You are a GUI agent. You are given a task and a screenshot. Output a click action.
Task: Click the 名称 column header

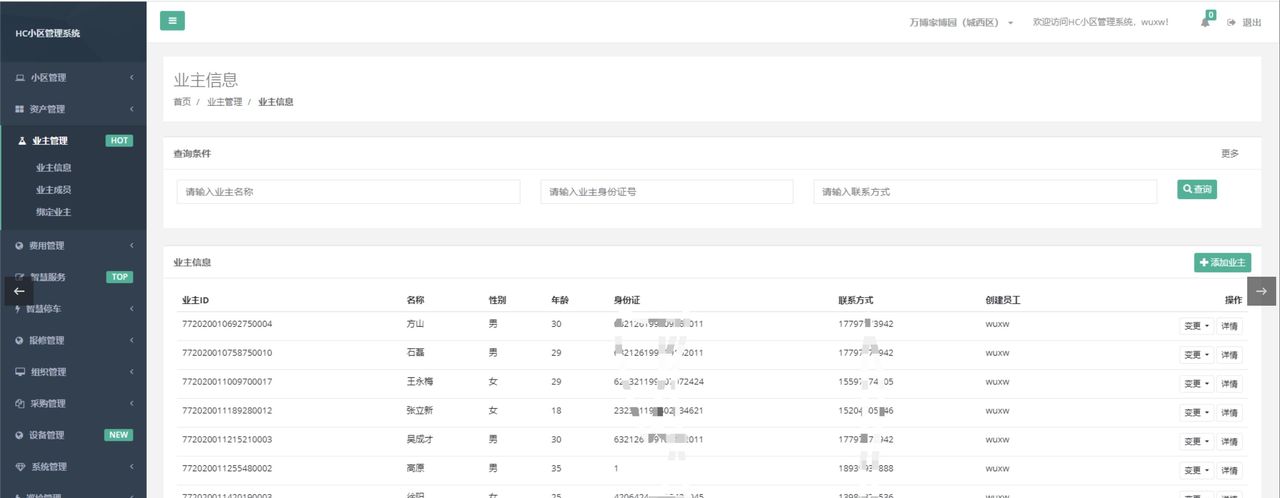(416, 300)
